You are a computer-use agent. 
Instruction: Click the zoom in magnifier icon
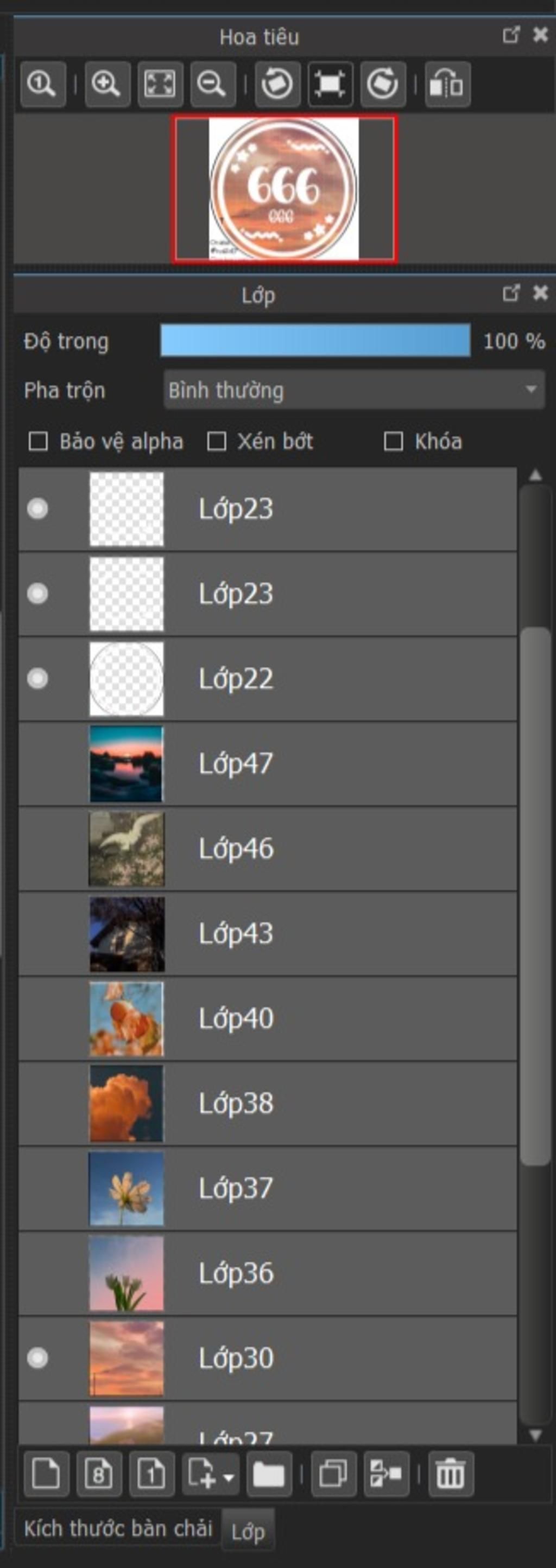[106, 84]
